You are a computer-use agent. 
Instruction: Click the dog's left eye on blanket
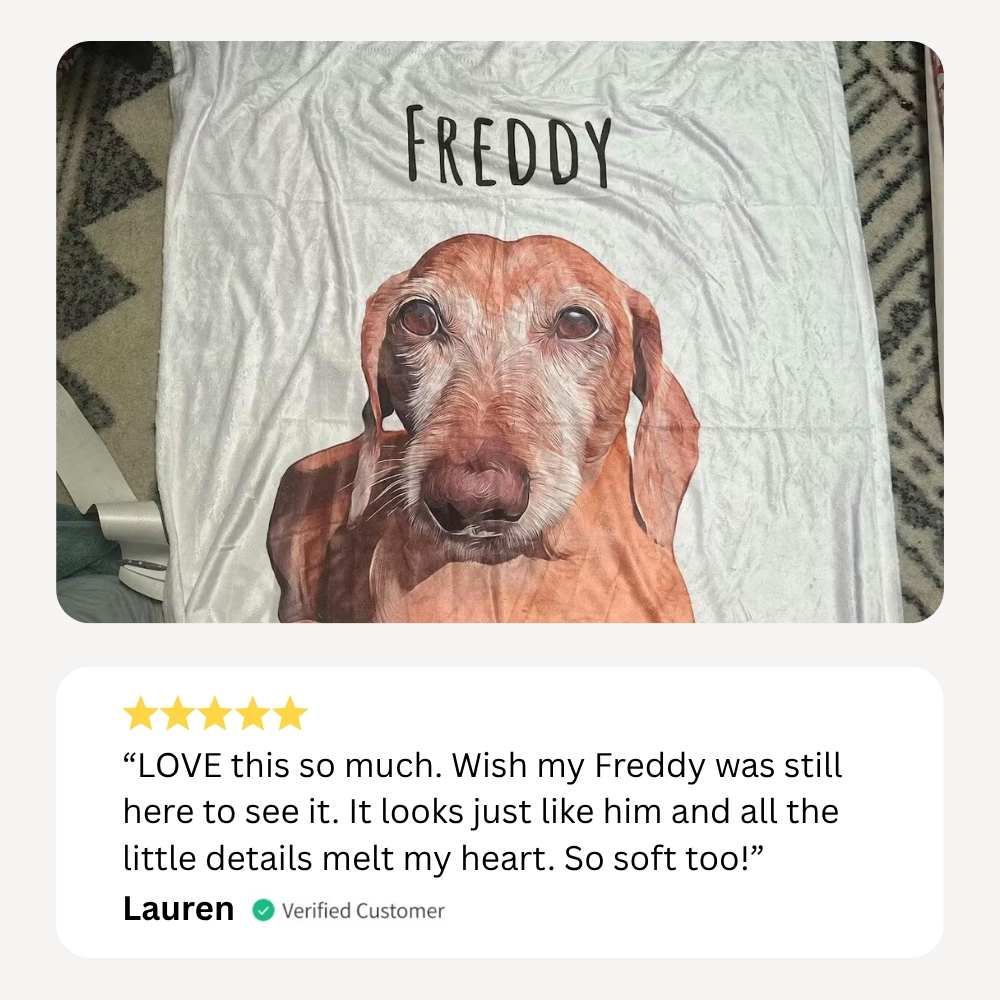coord(419,317)
